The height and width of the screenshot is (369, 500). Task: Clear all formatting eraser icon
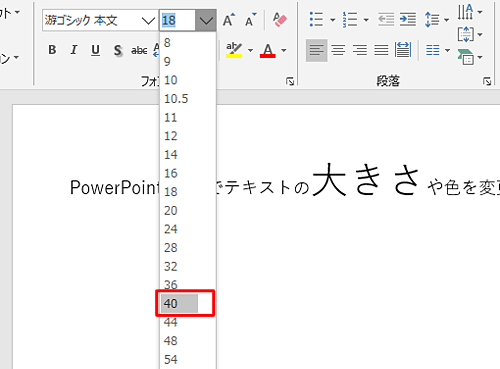click(x=280, y=20)
